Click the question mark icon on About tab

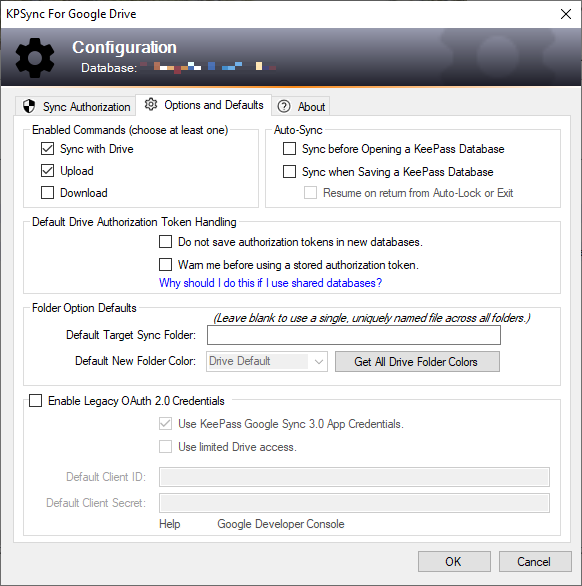284,107
